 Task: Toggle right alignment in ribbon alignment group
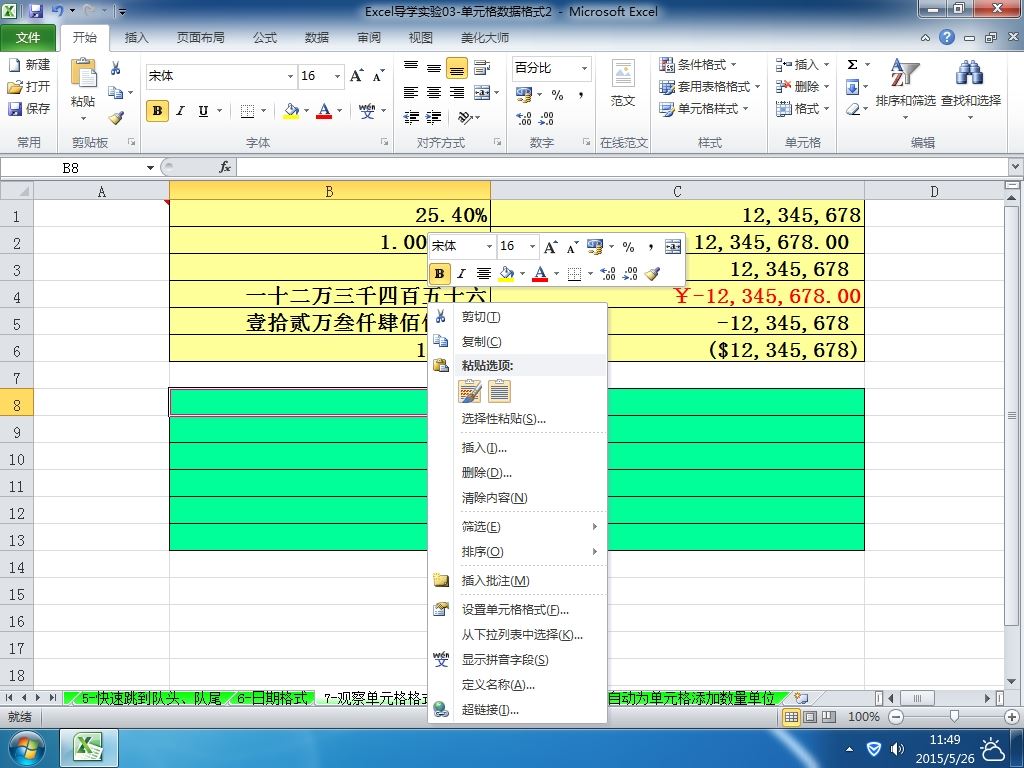tap(457, 92)
